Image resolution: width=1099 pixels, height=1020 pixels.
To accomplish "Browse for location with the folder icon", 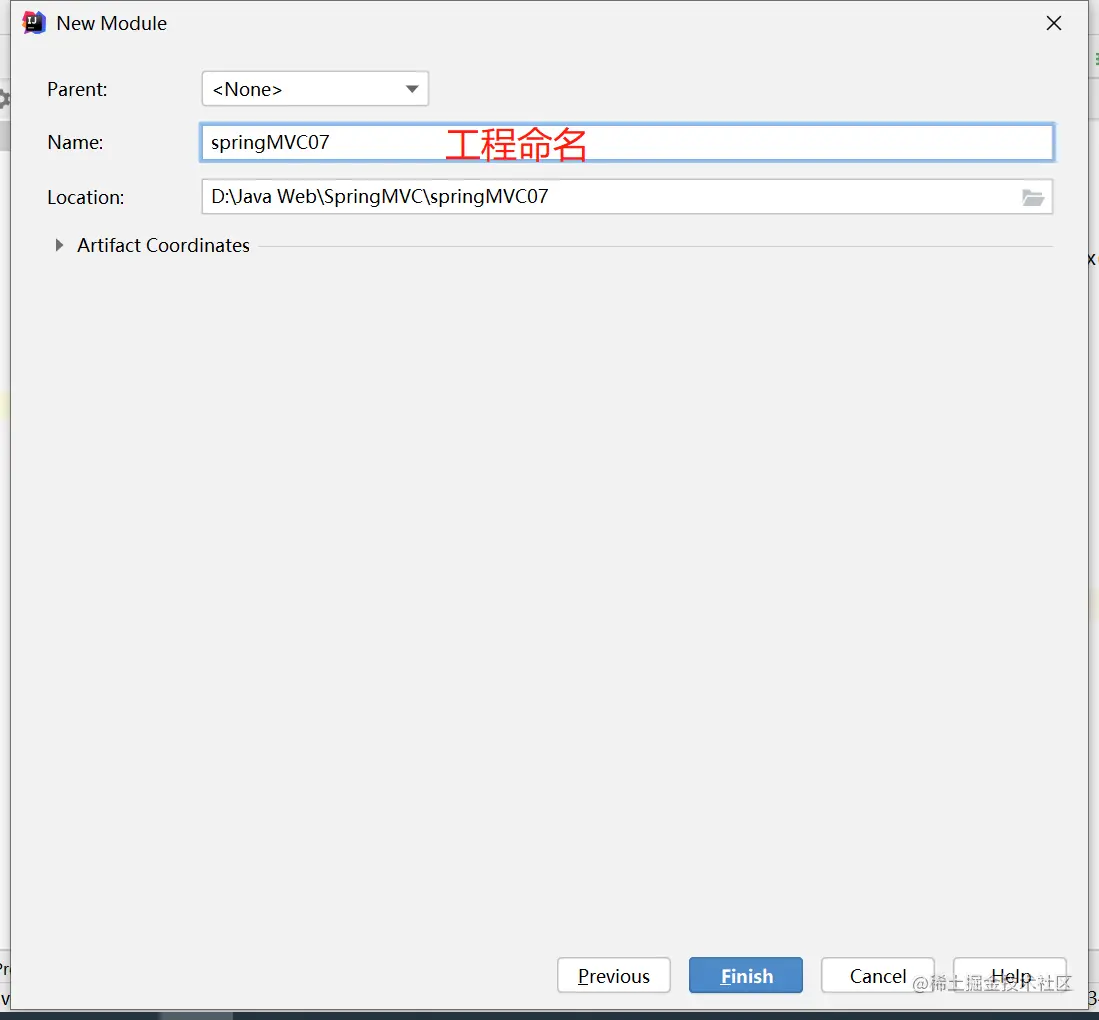I will pyautogui.click(x=1032, y=198).
